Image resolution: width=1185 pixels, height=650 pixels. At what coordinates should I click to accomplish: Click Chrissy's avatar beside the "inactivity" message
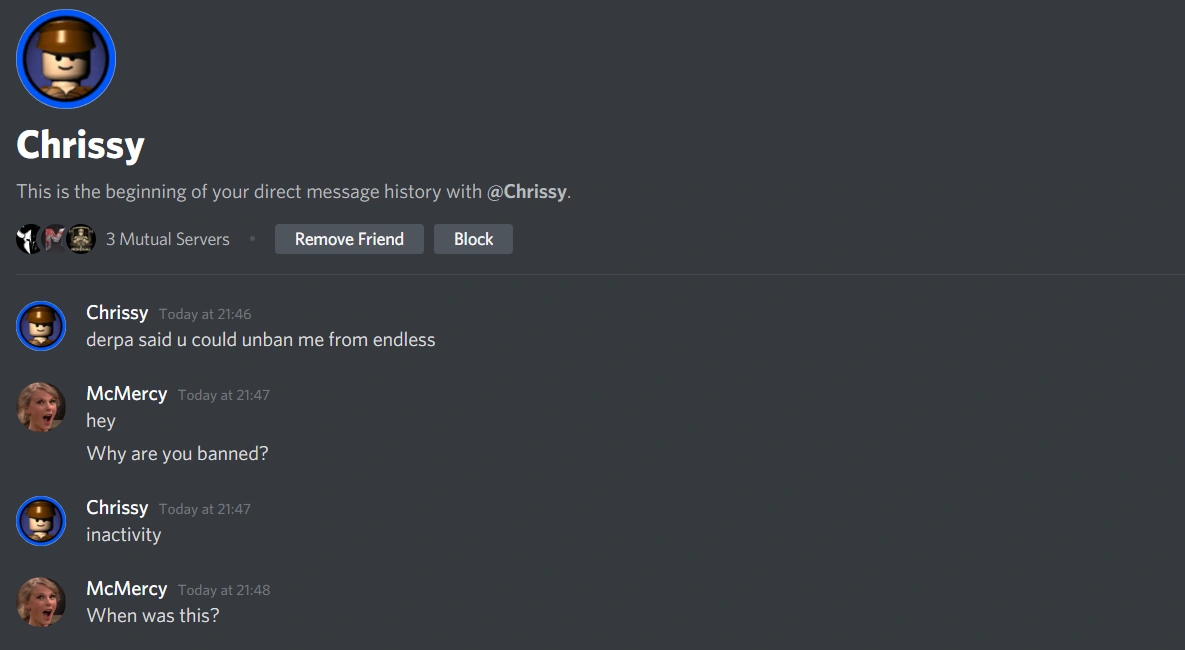click(x=41, y=521)
